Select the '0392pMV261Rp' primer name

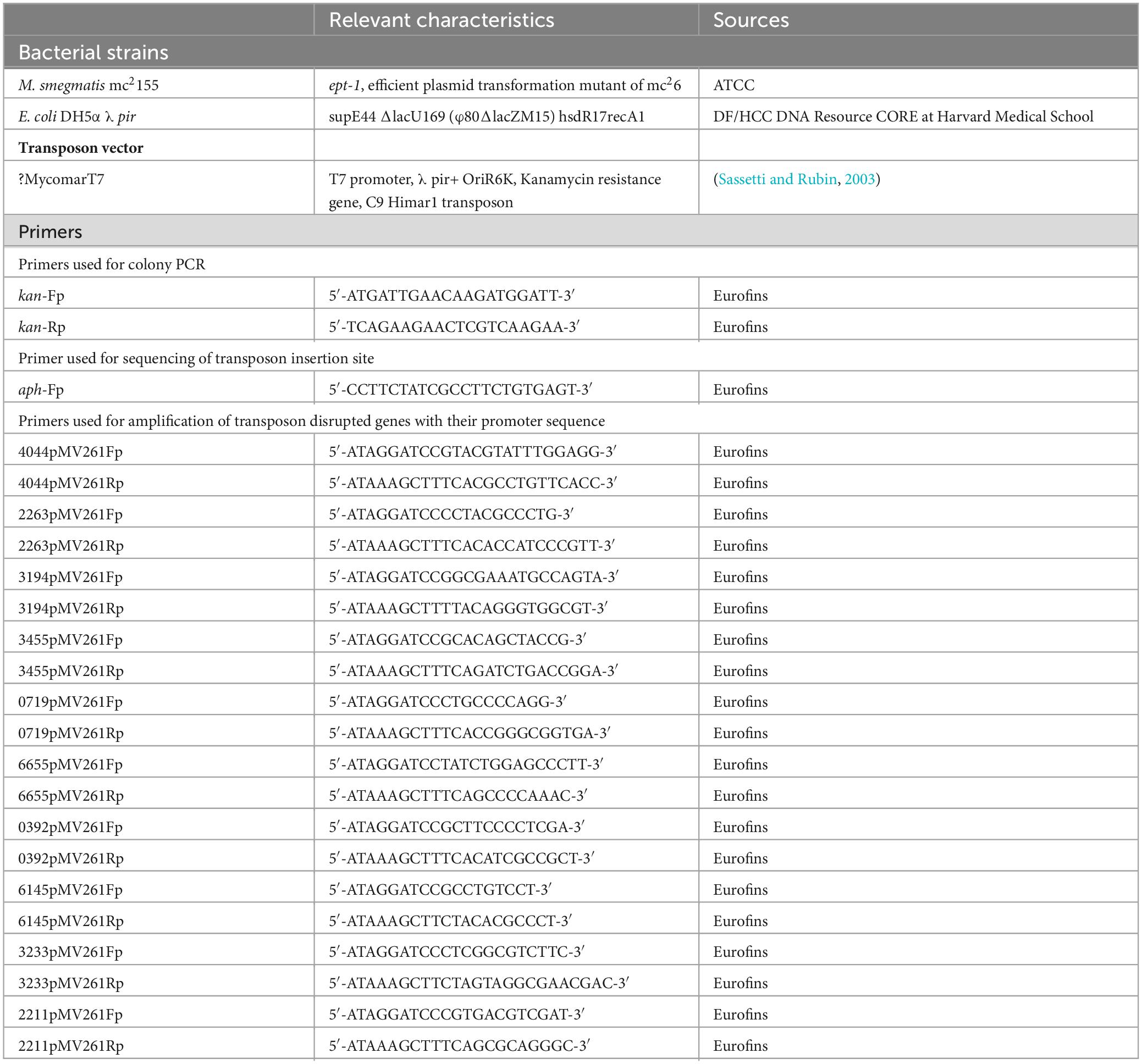click(71, 858)
